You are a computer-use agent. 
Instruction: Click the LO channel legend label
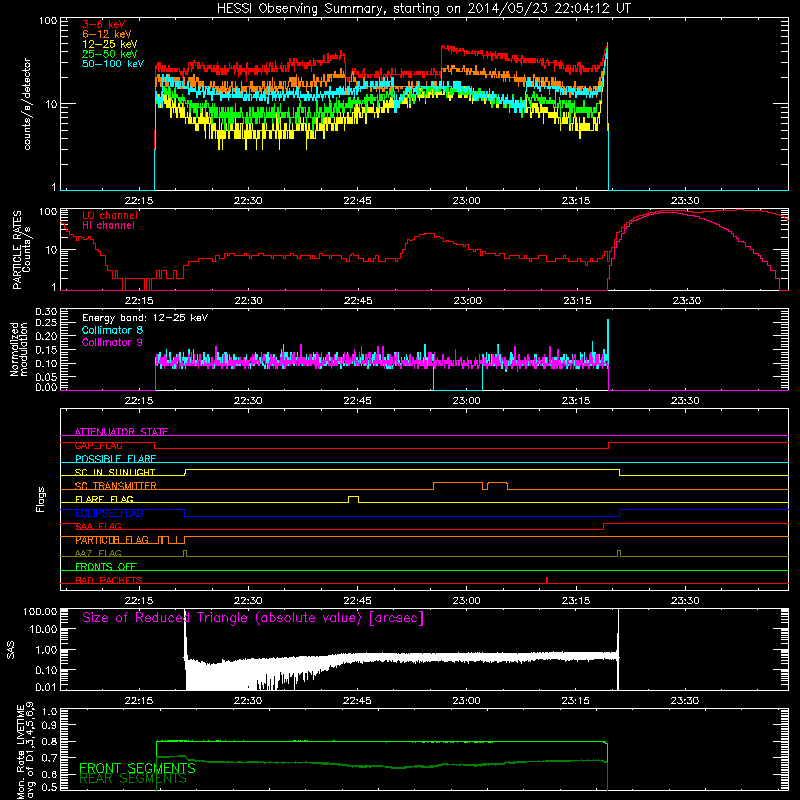tap(110, 215)
